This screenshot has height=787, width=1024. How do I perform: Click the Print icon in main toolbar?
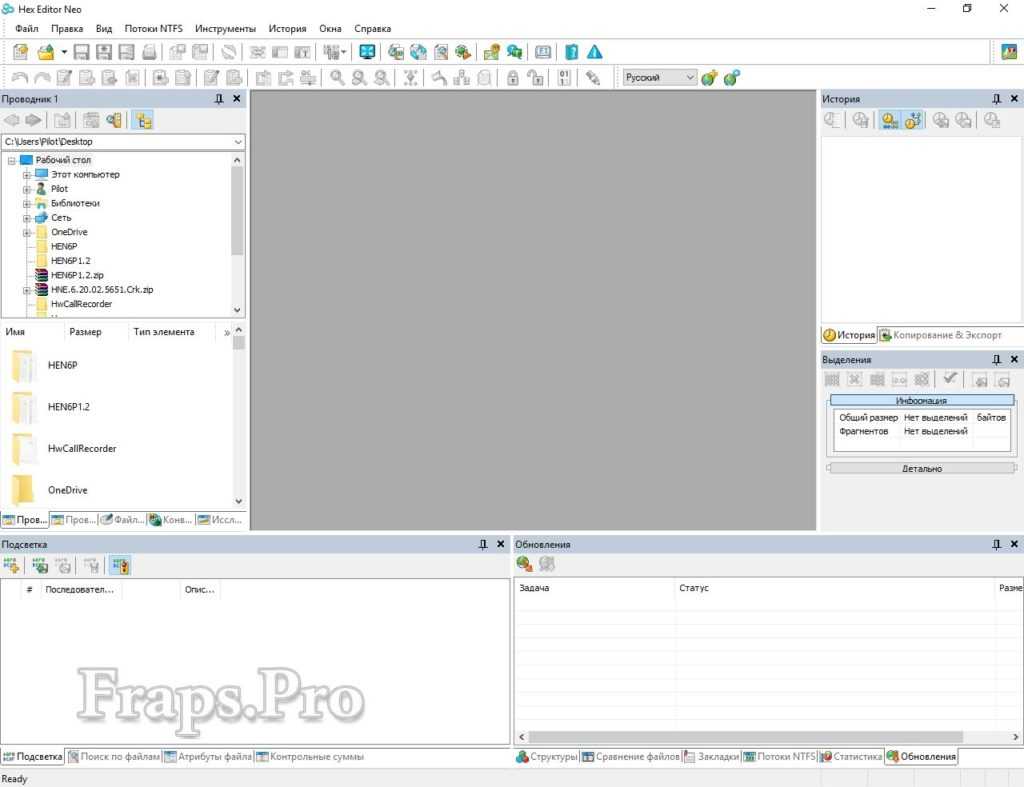[150, 52]
